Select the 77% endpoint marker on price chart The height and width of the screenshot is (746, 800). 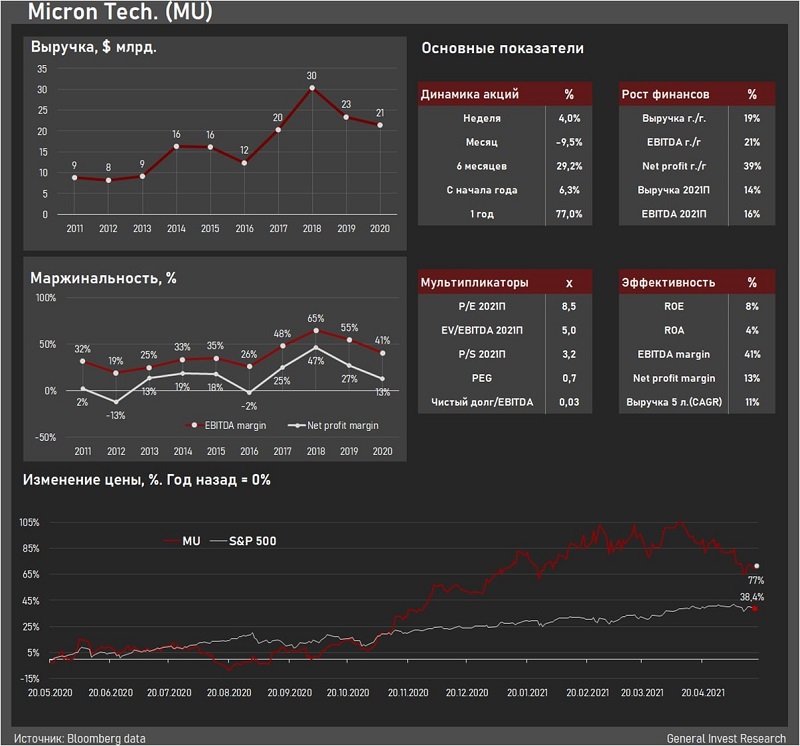pyautogui.click(x=757, y=566)
